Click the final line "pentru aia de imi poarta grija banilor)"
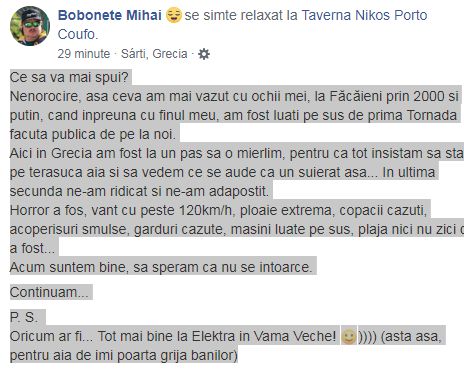This screenshot has height=374, width=464. click(x=124, y=355)
